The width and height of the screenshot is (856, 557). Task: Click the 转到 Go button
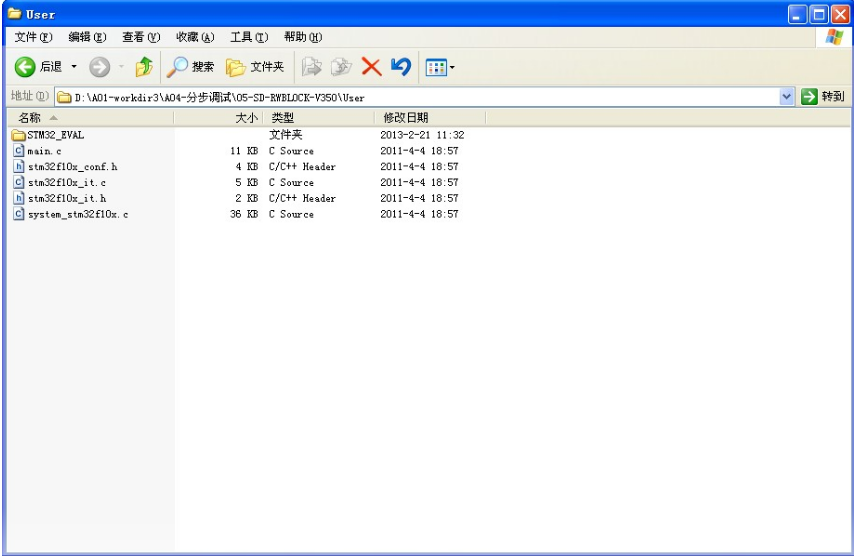(823, 97)
